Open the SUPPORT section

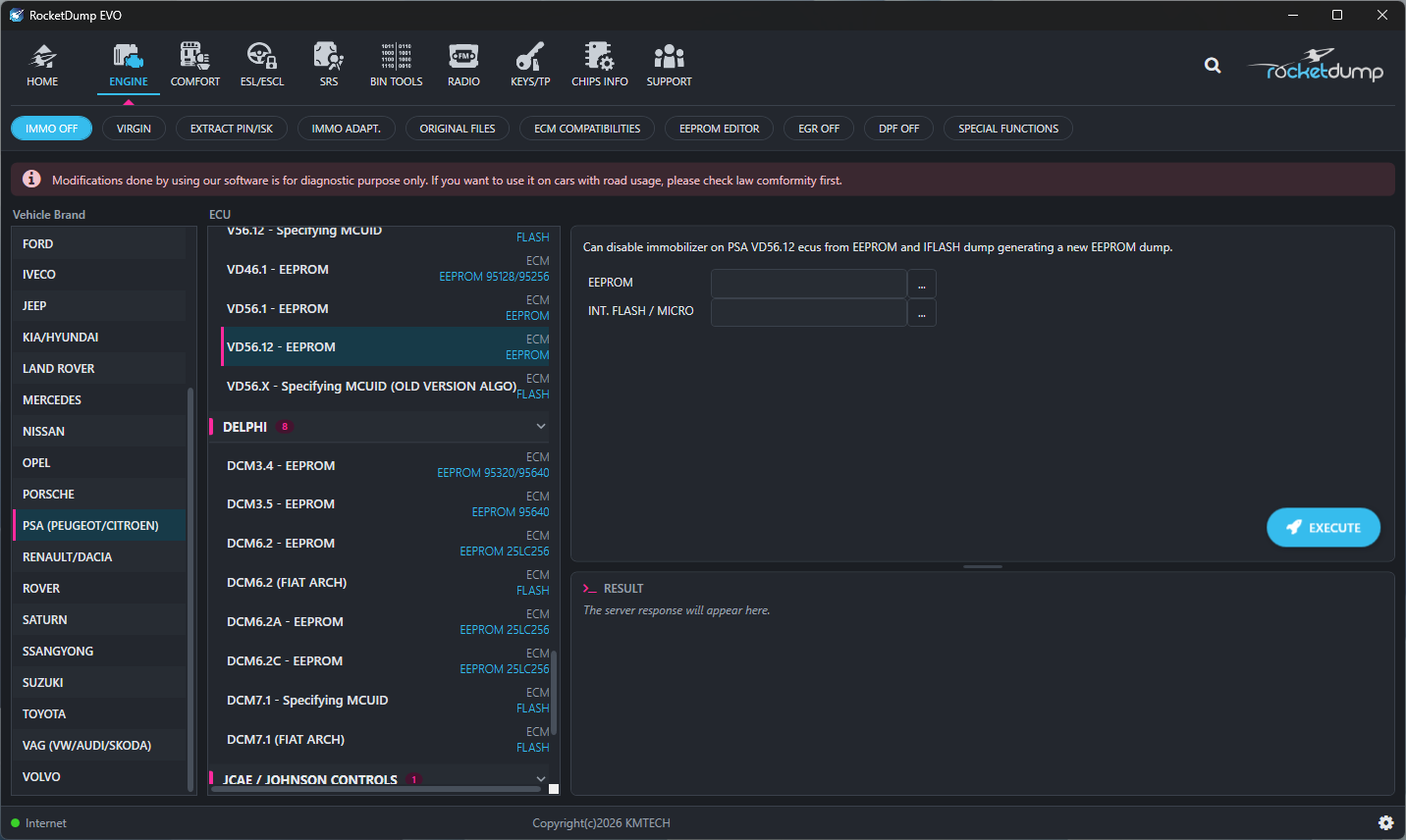click(x=670, y=65)
